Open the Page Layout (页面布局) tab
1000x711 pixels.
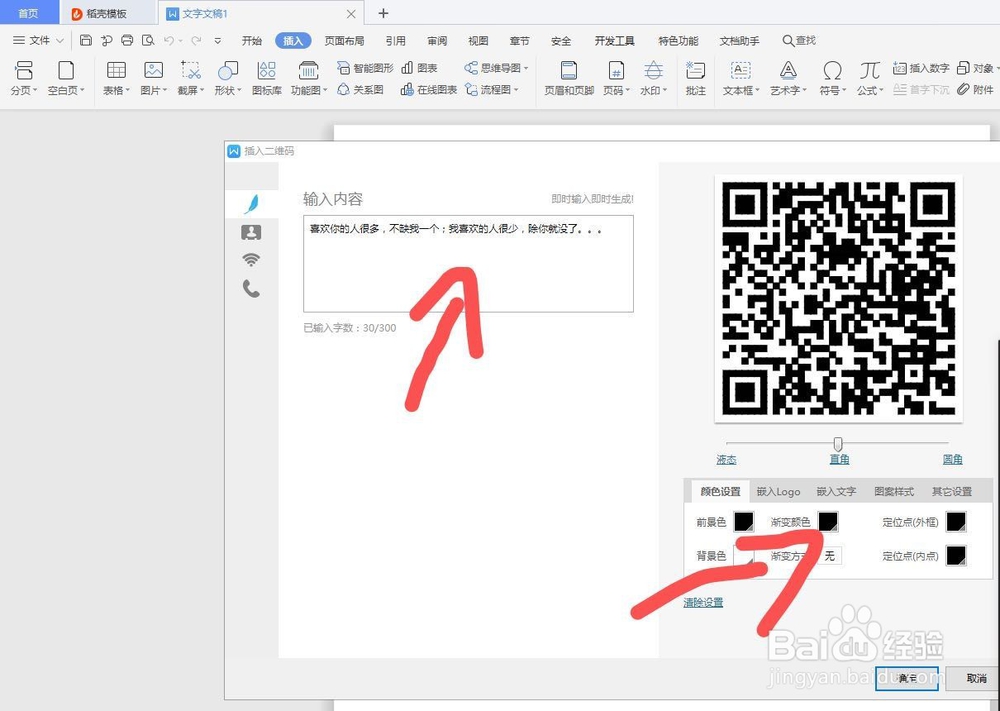(x=344, y=40)
